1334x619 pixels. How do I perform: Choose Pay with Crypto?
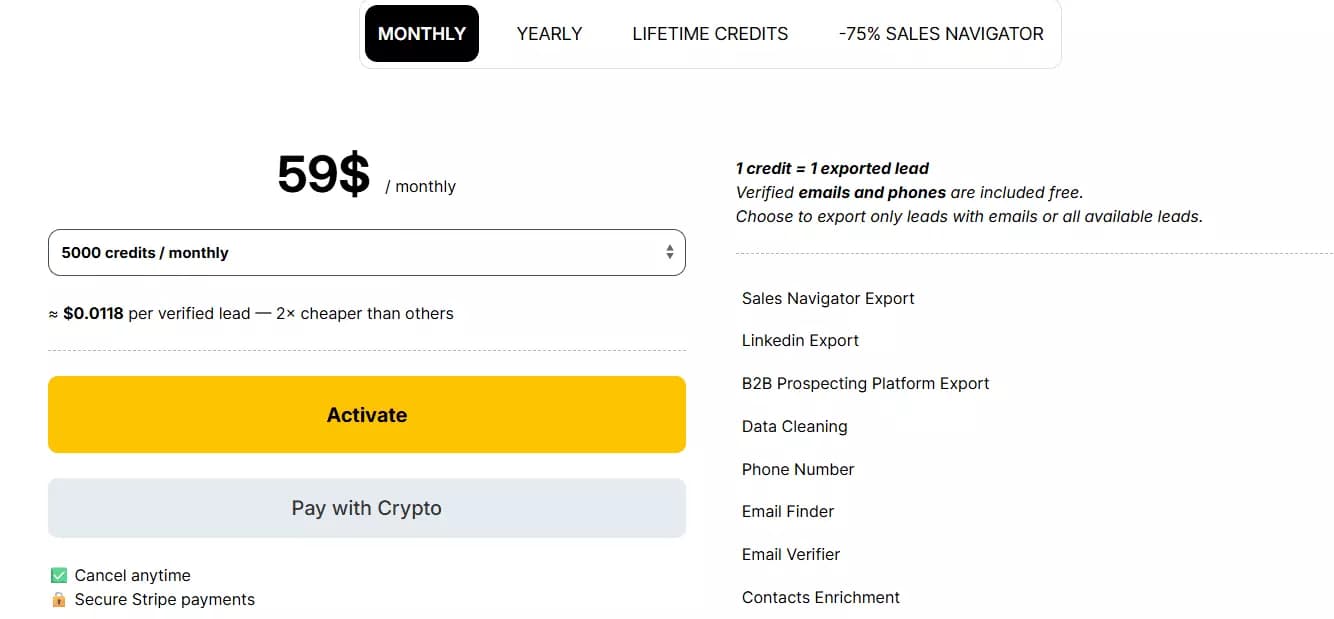(367, 507)
